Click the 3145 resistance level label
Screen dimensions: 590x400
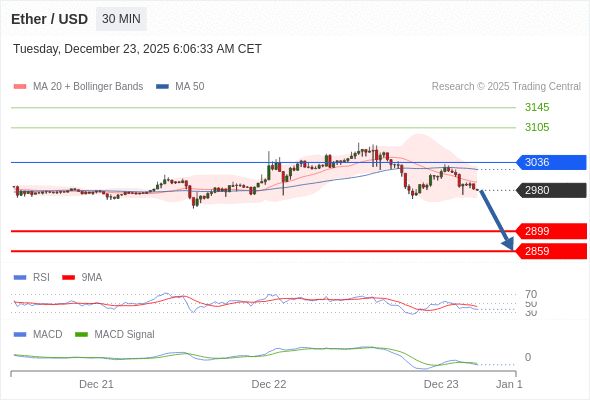click(537, 107)
